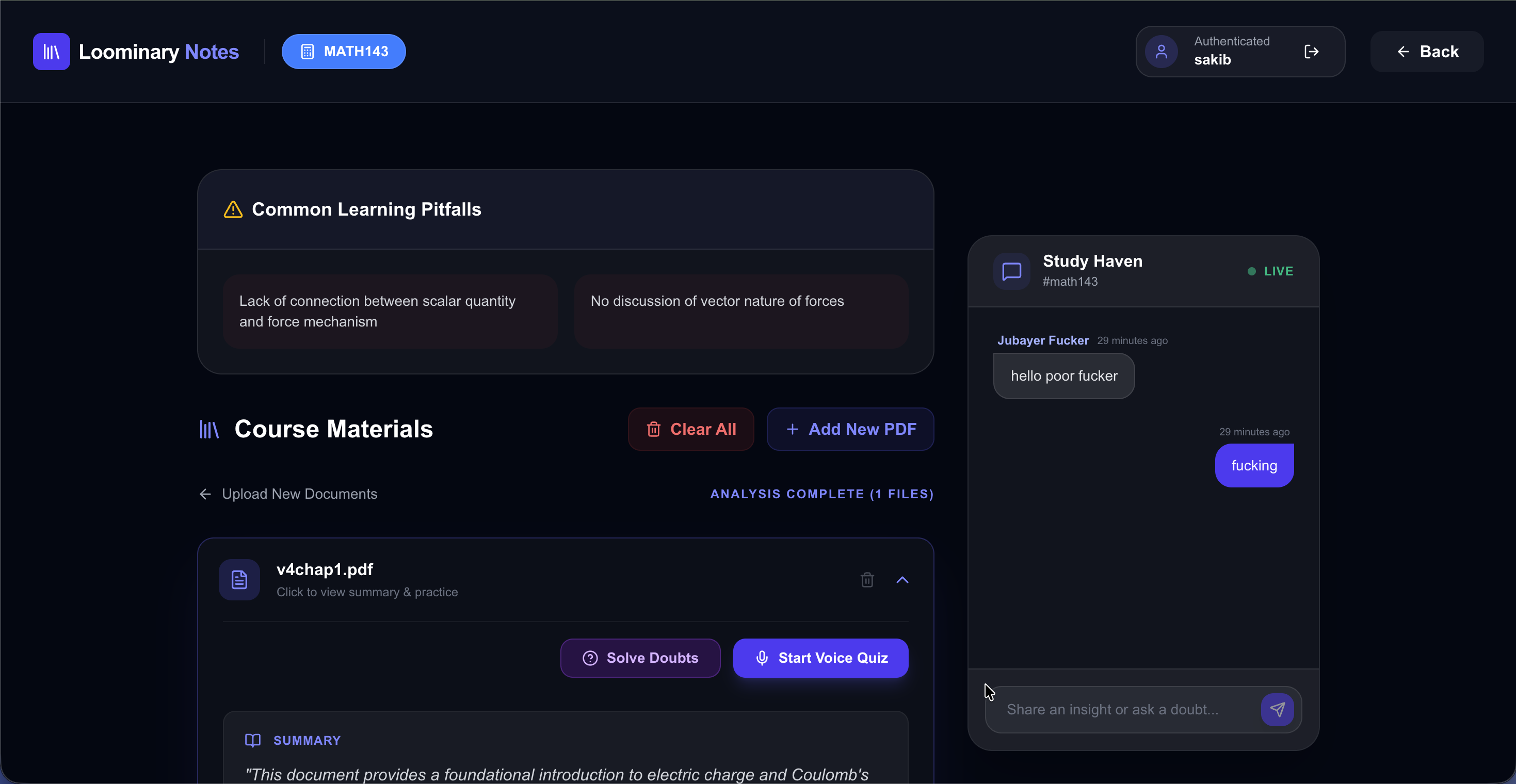Delete v4chap1.pdf with trash icon
This screenshot has height=784, width=1516.
867,580
